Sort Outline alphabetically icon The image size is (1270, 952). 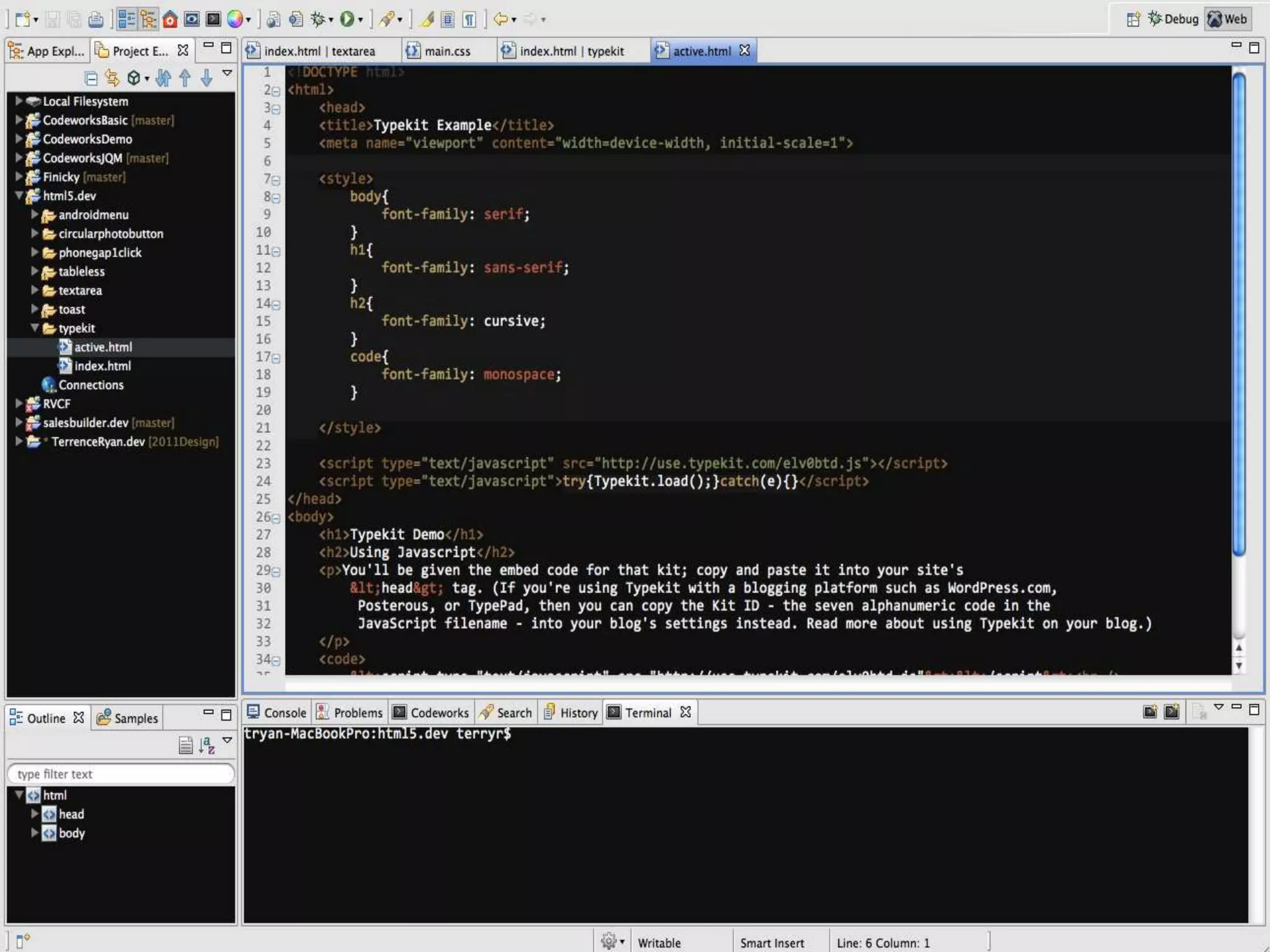[x=207, y=745]
